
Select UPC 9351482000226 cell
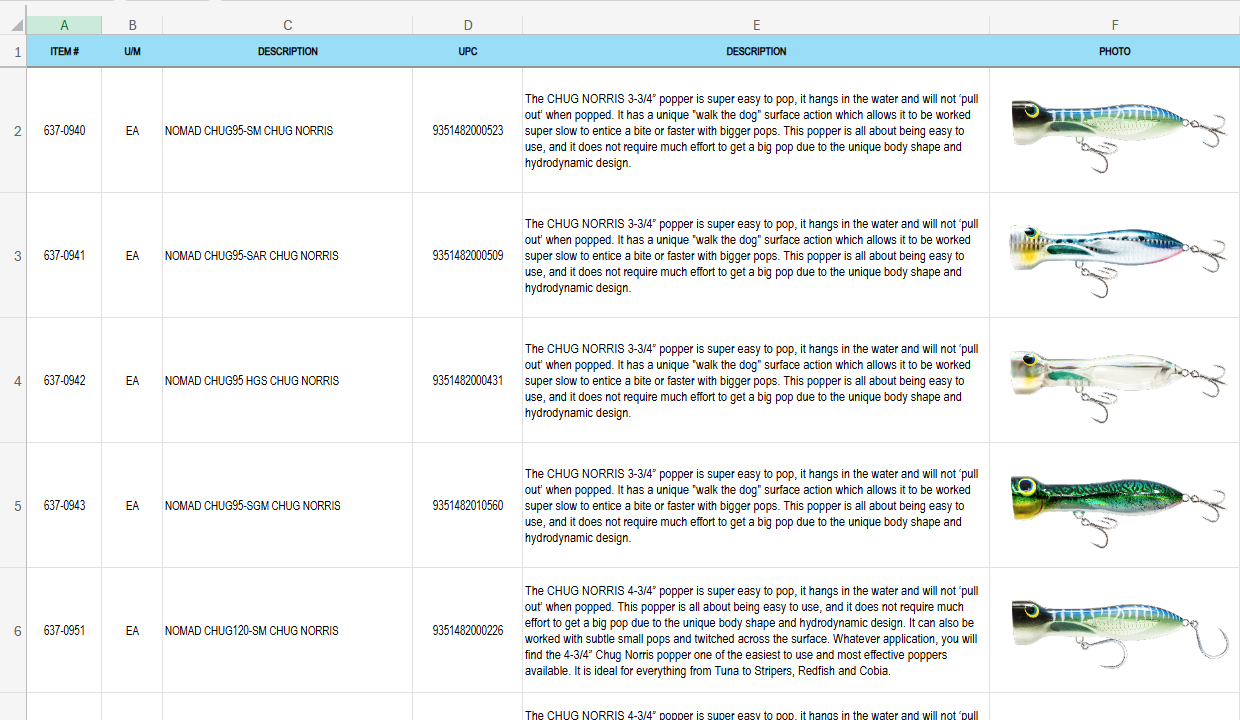468,630
